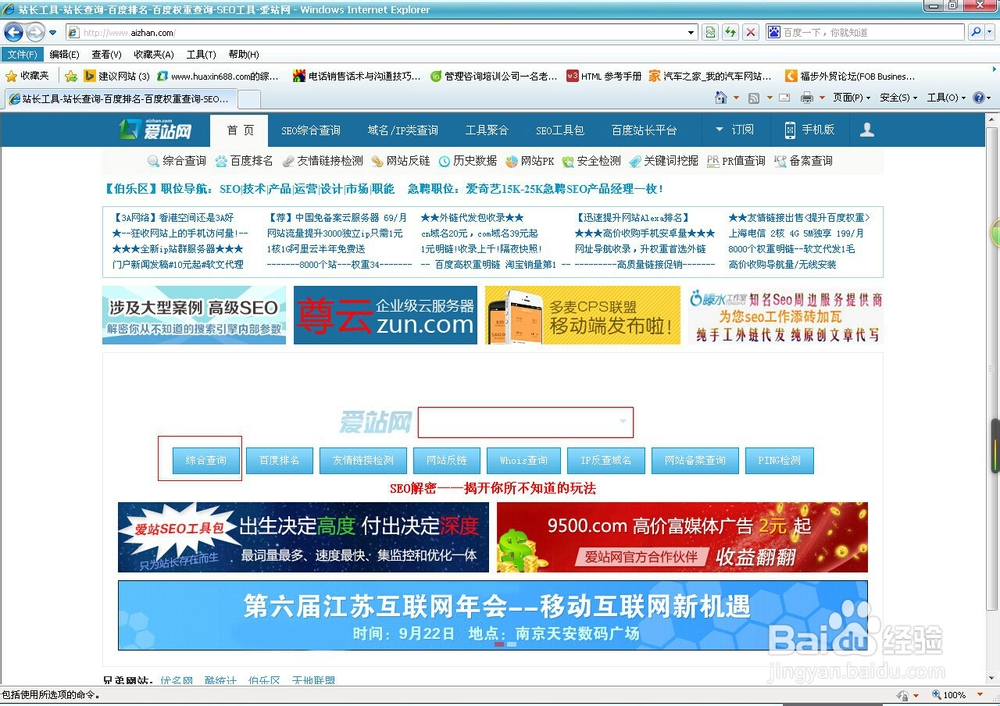The height and width of the screenshot is (706, 1000).
Task: Click the browser address bar
Action: pyautogui.click(x=376, y=32)
